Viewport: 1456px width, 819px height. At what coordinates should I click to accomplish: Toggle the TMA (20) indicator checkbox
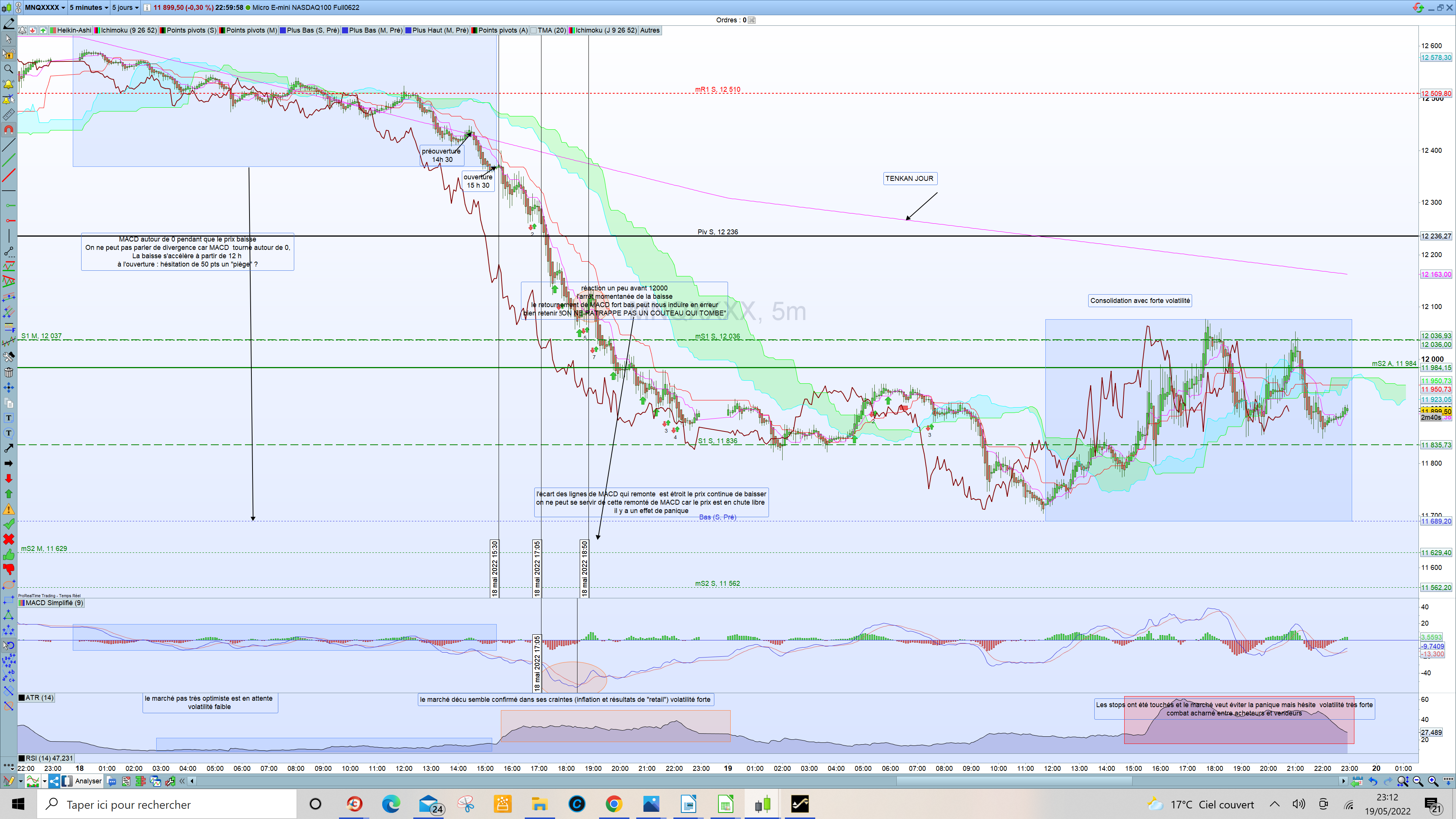(534, 30)
